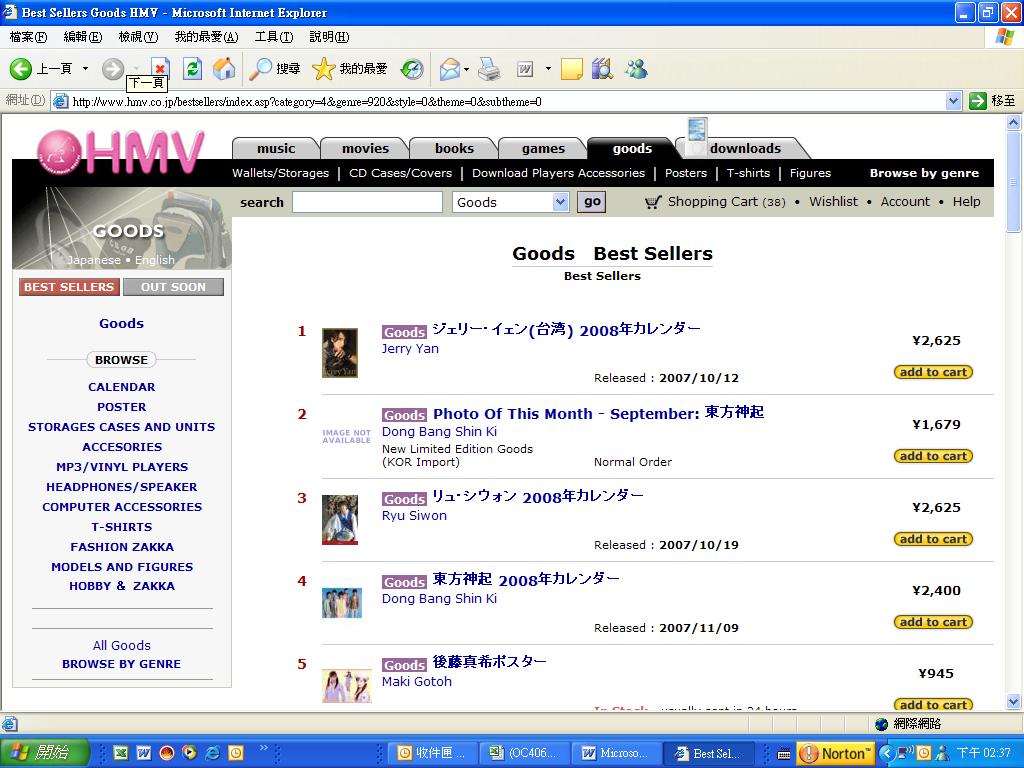Expand the quick launch overflow chevron
This screenshot has height=768, width=1024.
[x=264, y=748]
